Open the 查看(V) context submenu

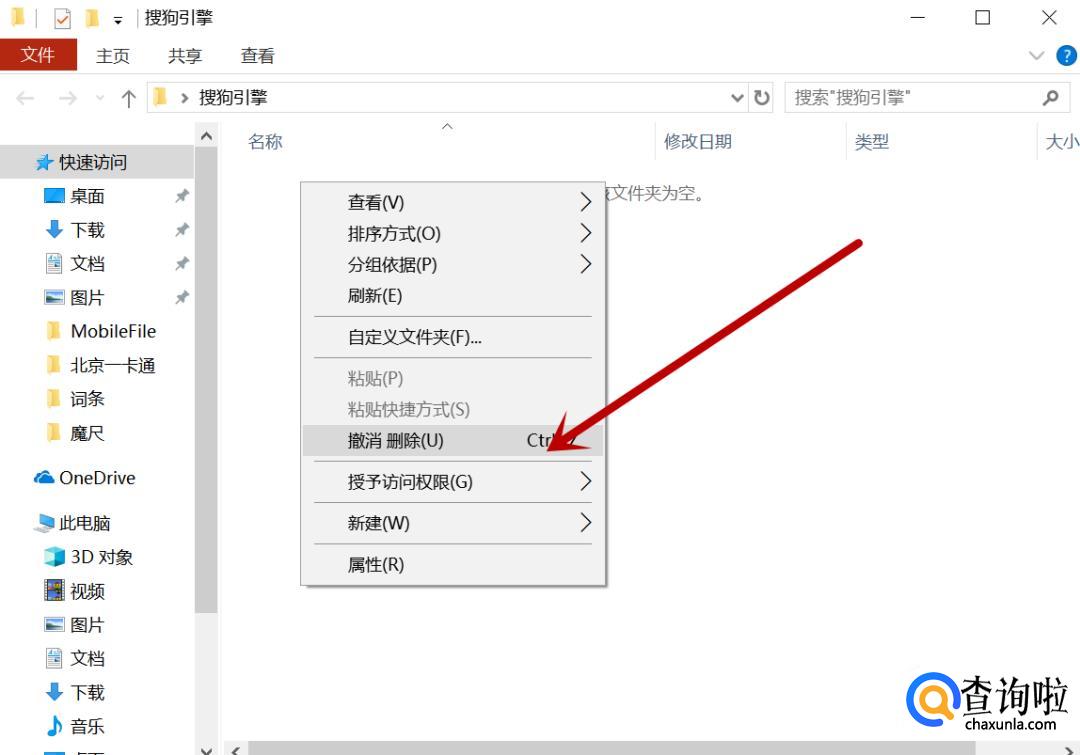click(453, 203)
